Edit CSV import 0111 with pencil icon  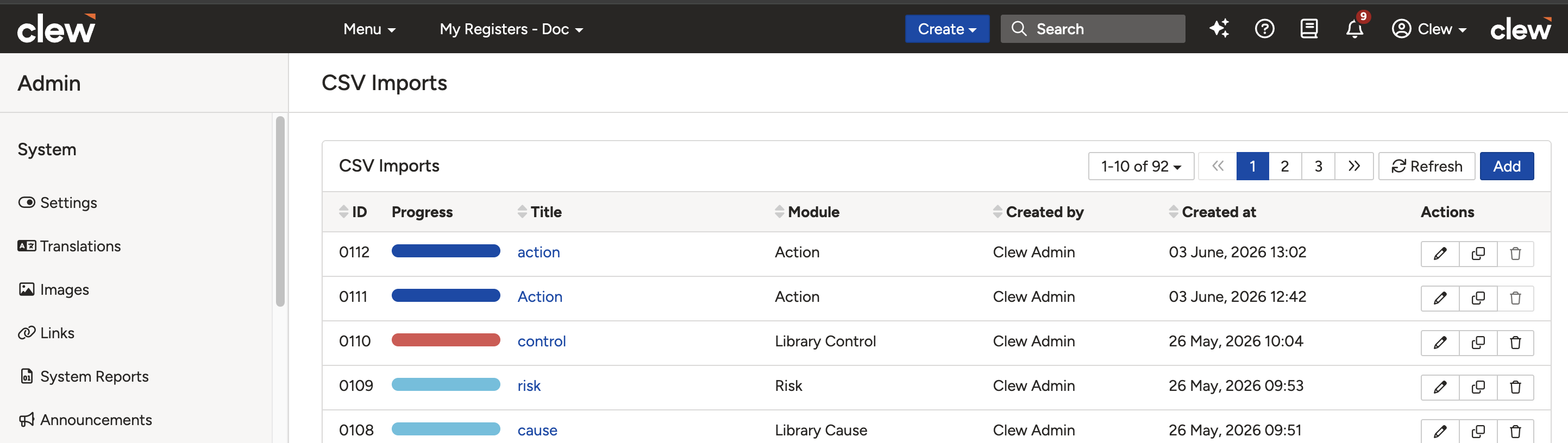pos(1440,298)
